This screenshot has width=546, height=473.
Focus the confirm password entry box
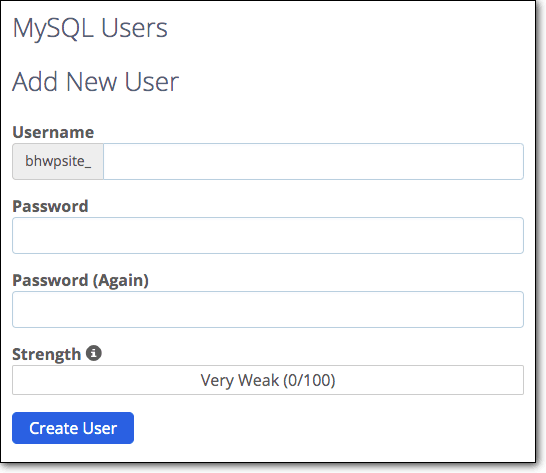tap(268, 309)
